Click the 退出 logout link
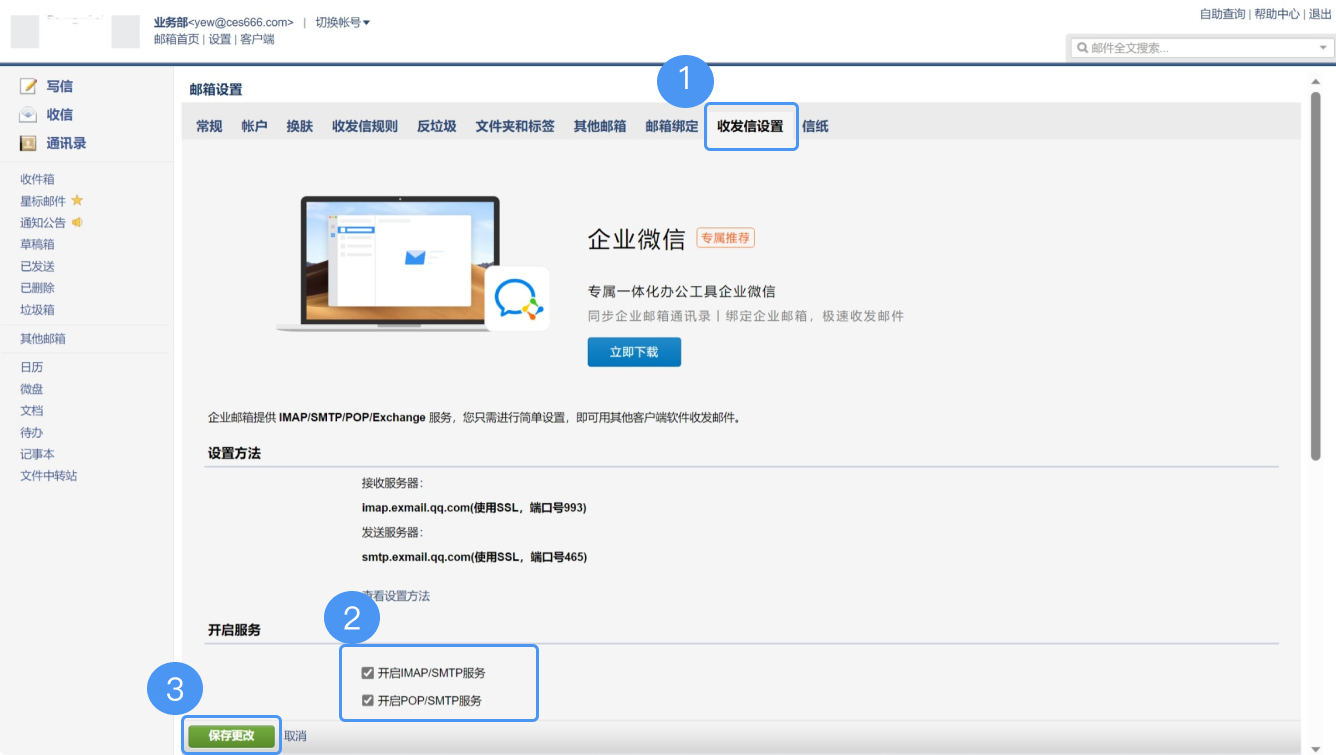 tap(1320, 14)
